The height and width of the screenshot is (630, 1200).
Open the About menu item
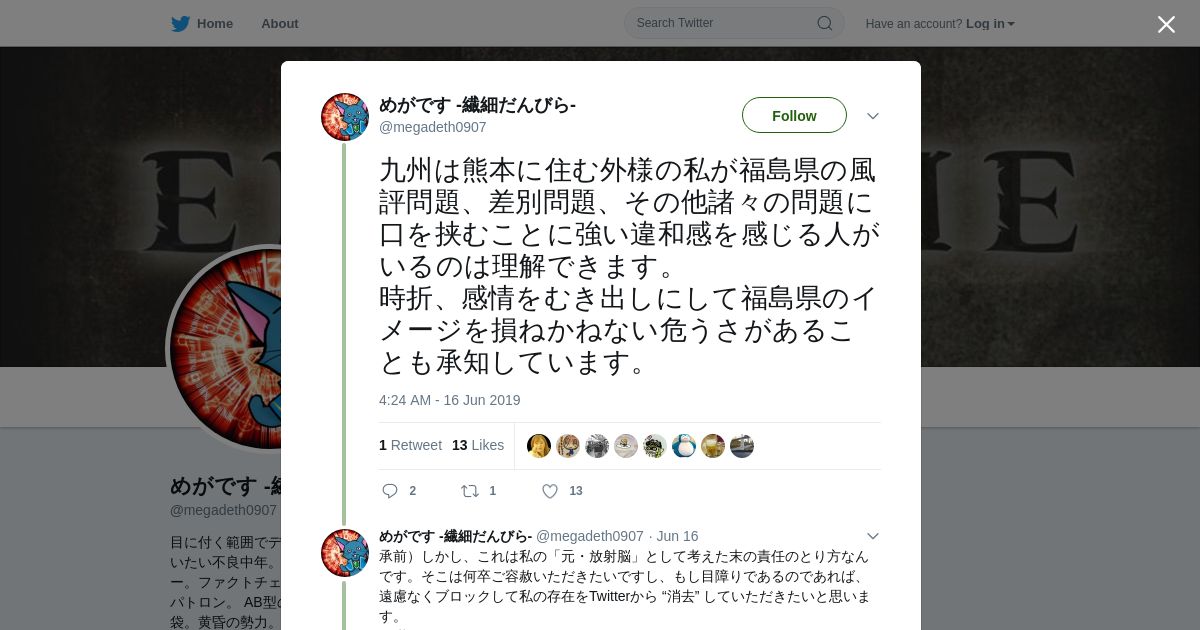280,24
